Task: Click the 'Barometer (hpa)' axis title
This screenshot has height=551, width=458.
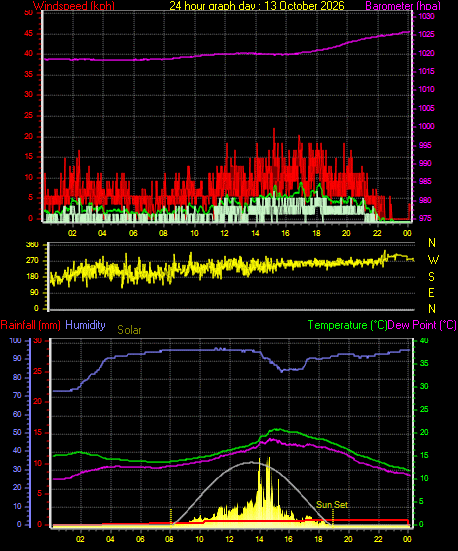Action: point(403,6)
